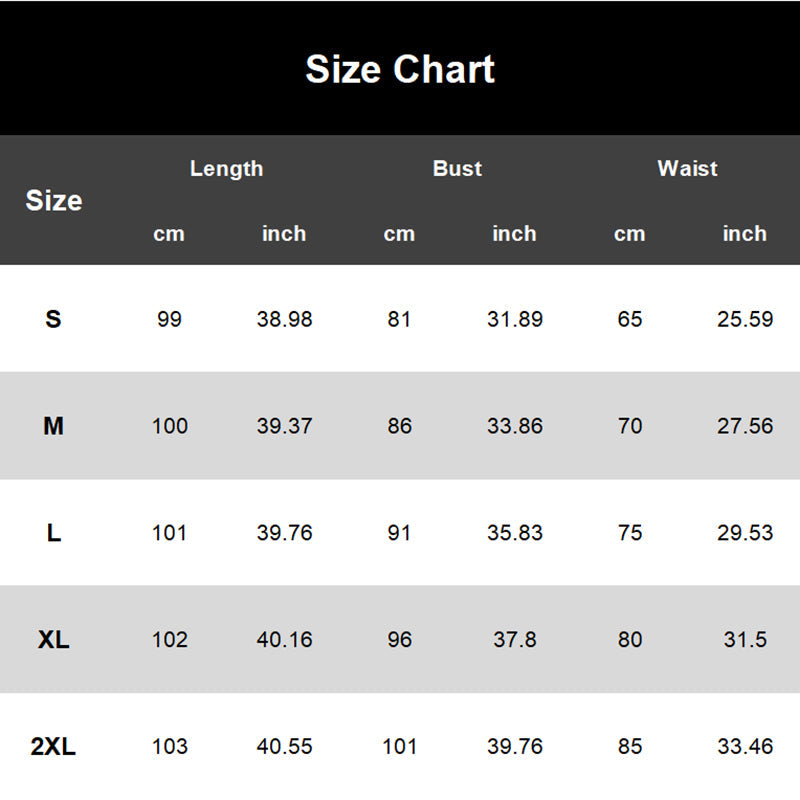Image resolution: width=800 pixels, height=800 pixels.
Task: Select the L size row label
Action: point(54,533)
